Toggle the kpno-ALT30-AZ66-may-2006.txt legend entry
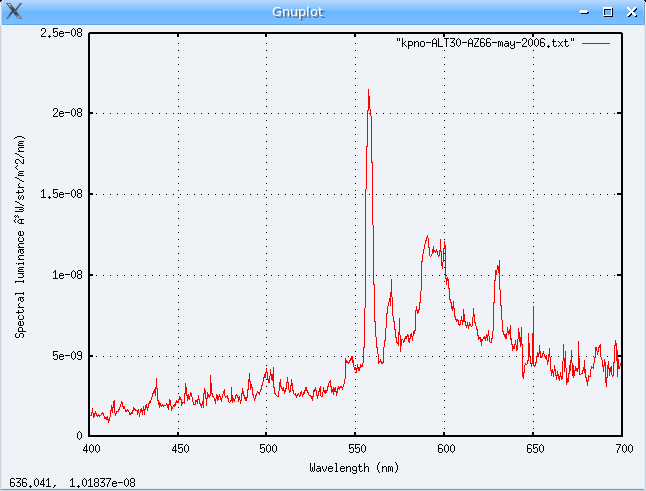The height and width of the screenshot is (491, 646). click(x=485, y=45)
